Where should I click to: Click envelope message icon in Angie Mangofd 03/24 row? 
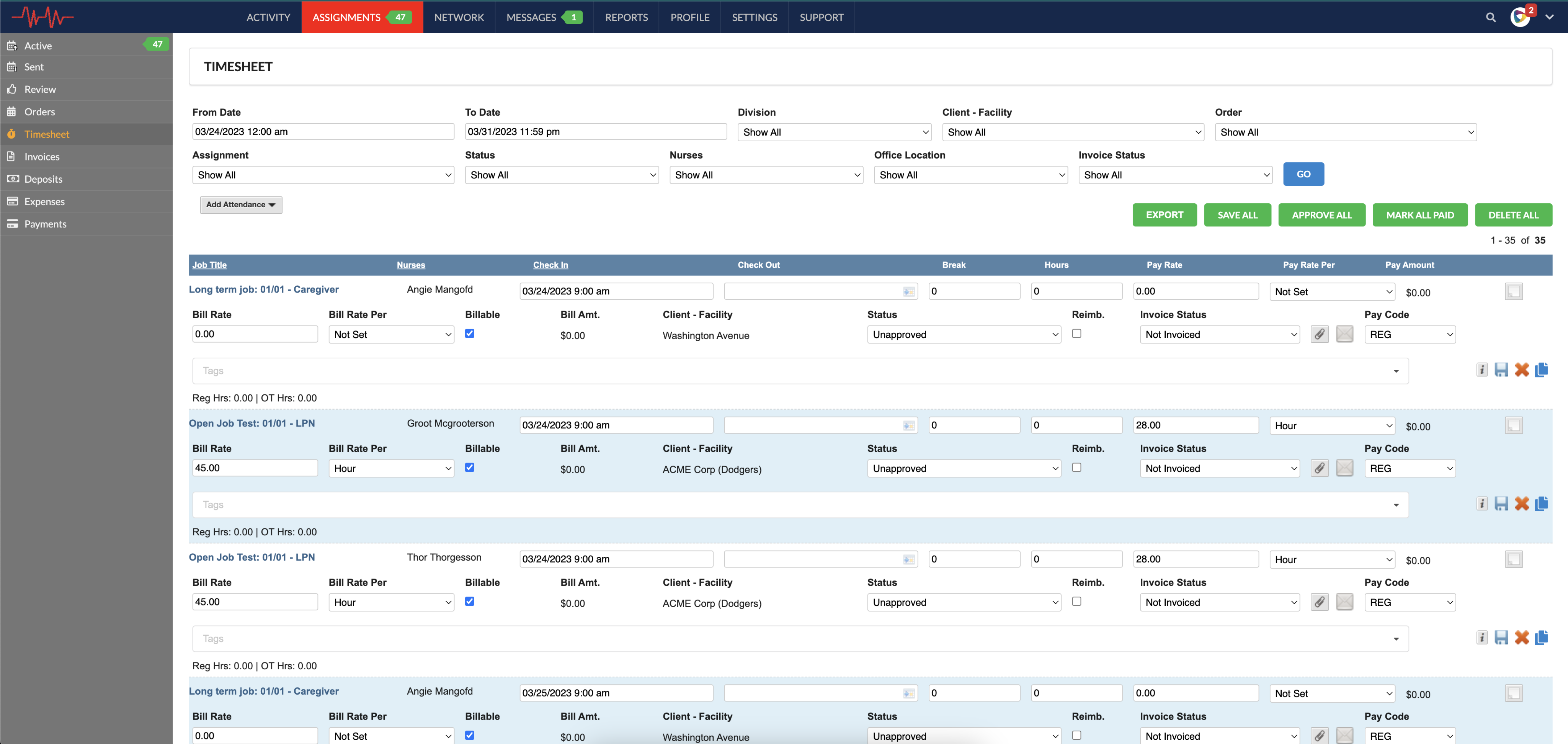click(1344, 334)
